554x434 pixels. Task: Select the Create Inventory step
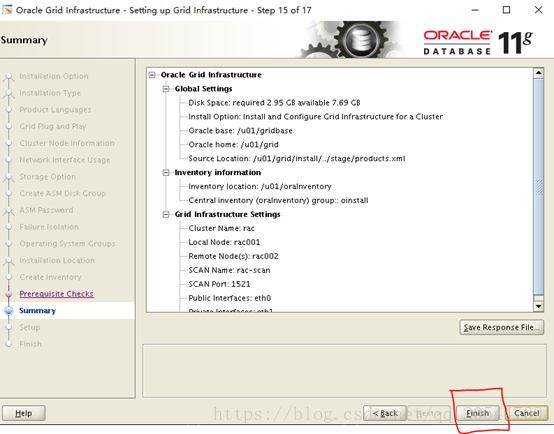50,277
